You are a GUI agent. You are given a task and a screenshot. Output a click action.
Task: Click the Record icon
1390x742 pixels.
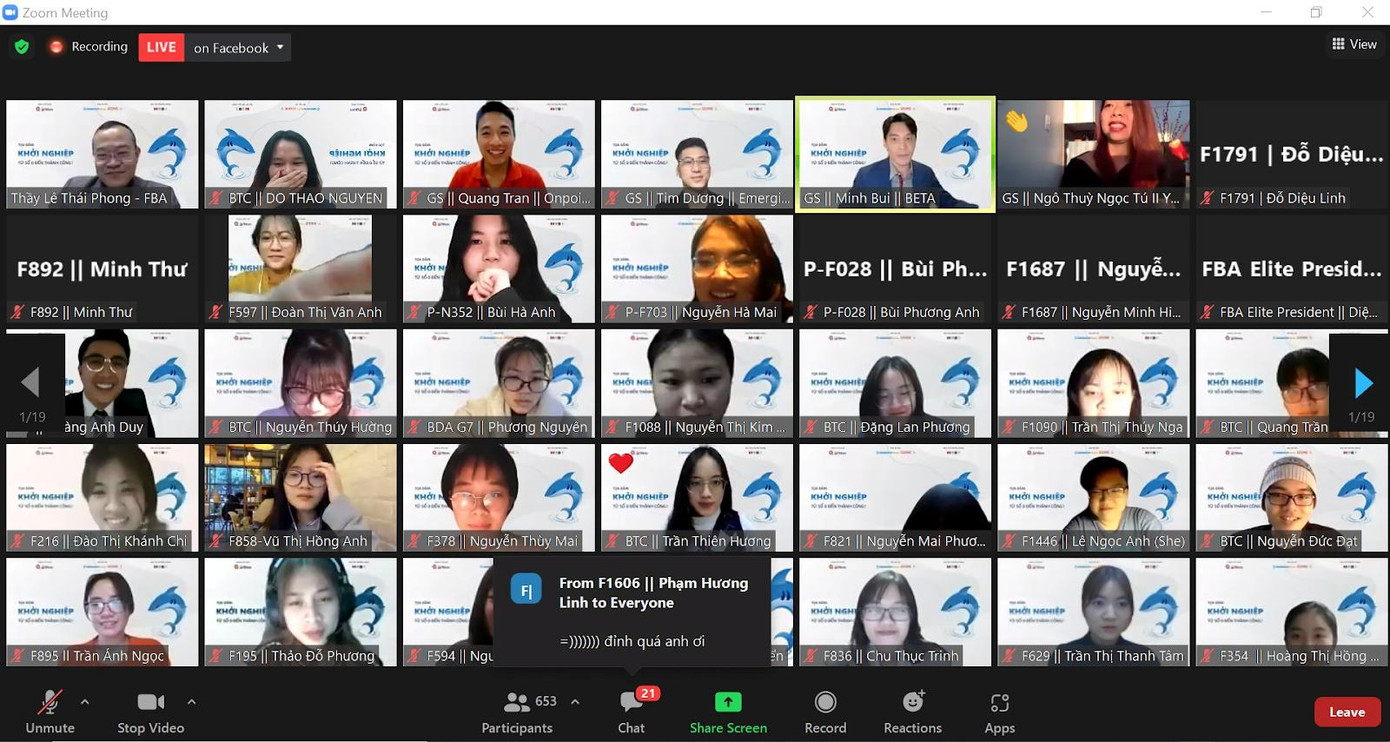(x=825, y=702)
